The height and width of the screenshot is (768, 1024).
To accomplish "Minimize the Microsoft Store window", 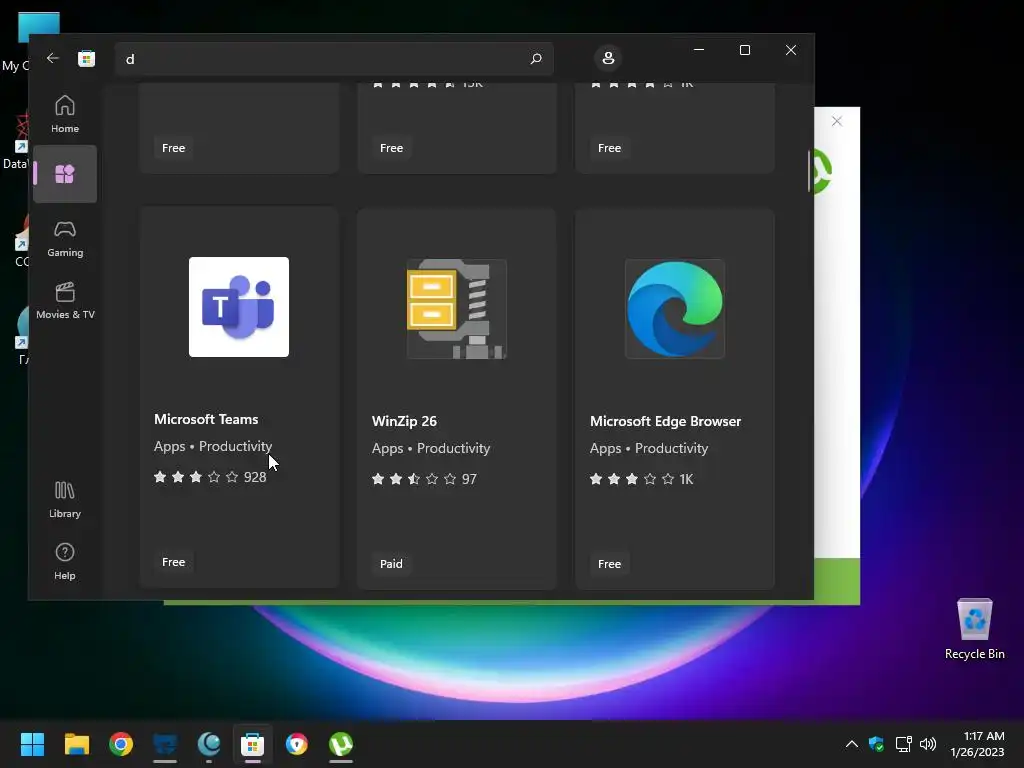I will [x=699, y=50].
